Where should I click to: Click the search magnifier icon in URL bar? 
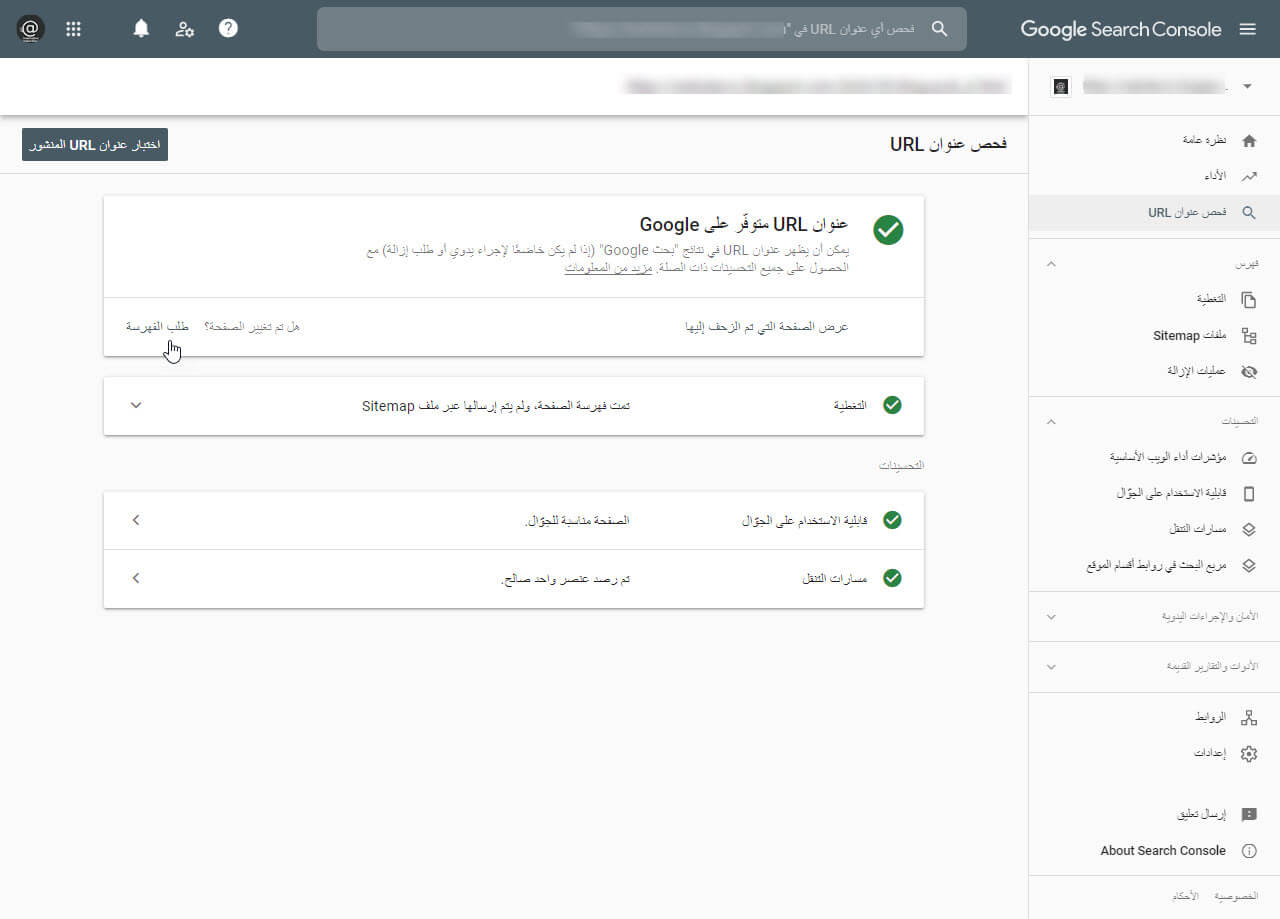click(939, 29)
